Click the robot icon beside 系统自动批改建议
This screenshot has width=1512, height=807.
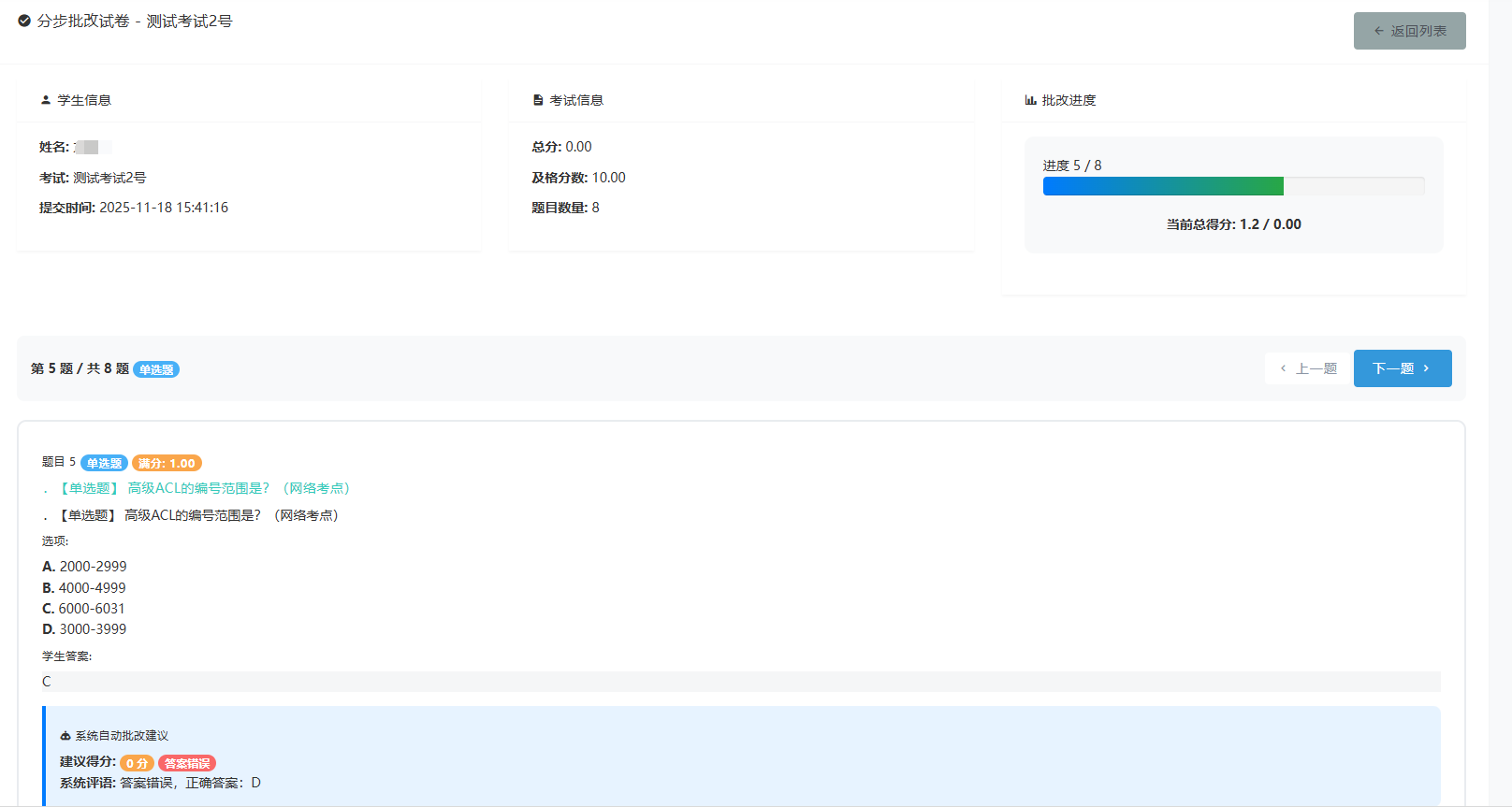pyautogui.click(x=65, y=736)
